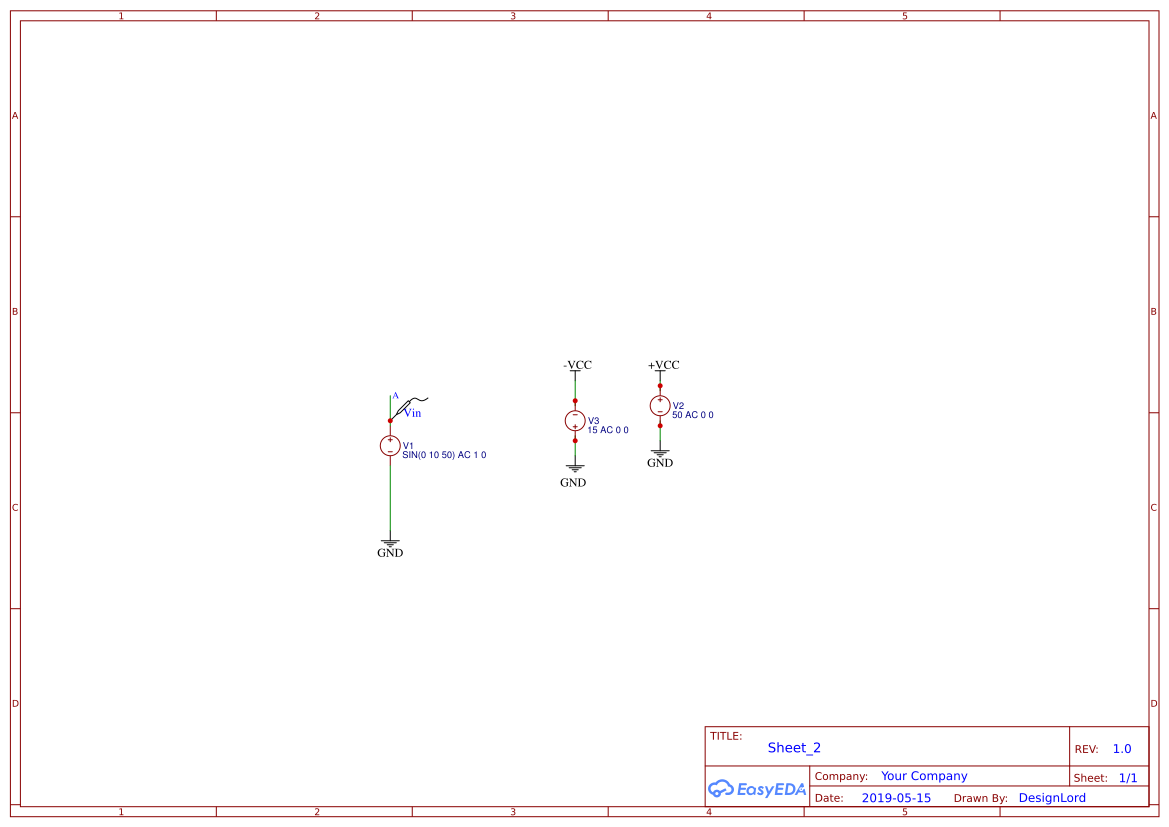Select the V3 voltage source symbol
This screenshot has width=1169, height=827.
point(575,420)
